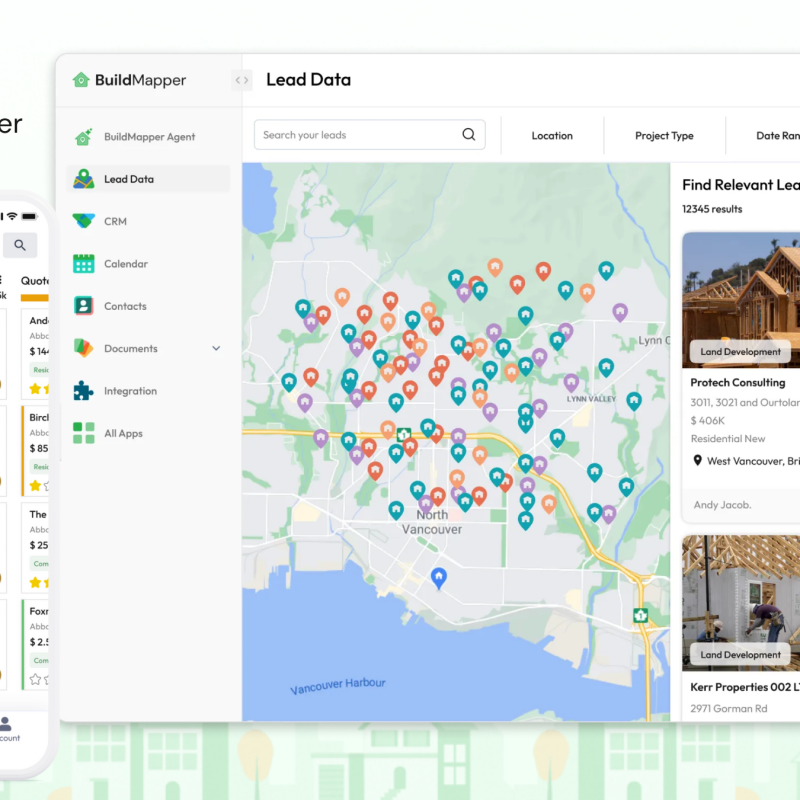Open the CRM section icon
The height and width of the screenshot is (800, 800).
(83, 221)
